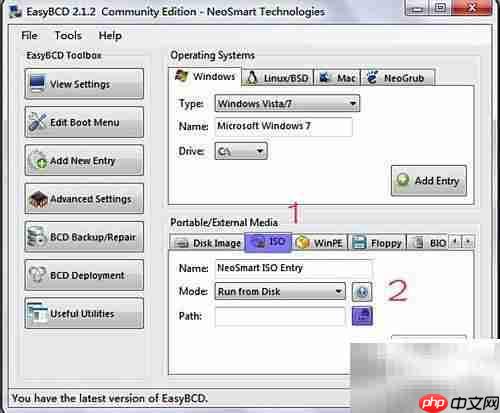The width and height of the screenshot is (500, 413).
Task: Open BCD Backup/Repair
Action: [x=84, y=237]
